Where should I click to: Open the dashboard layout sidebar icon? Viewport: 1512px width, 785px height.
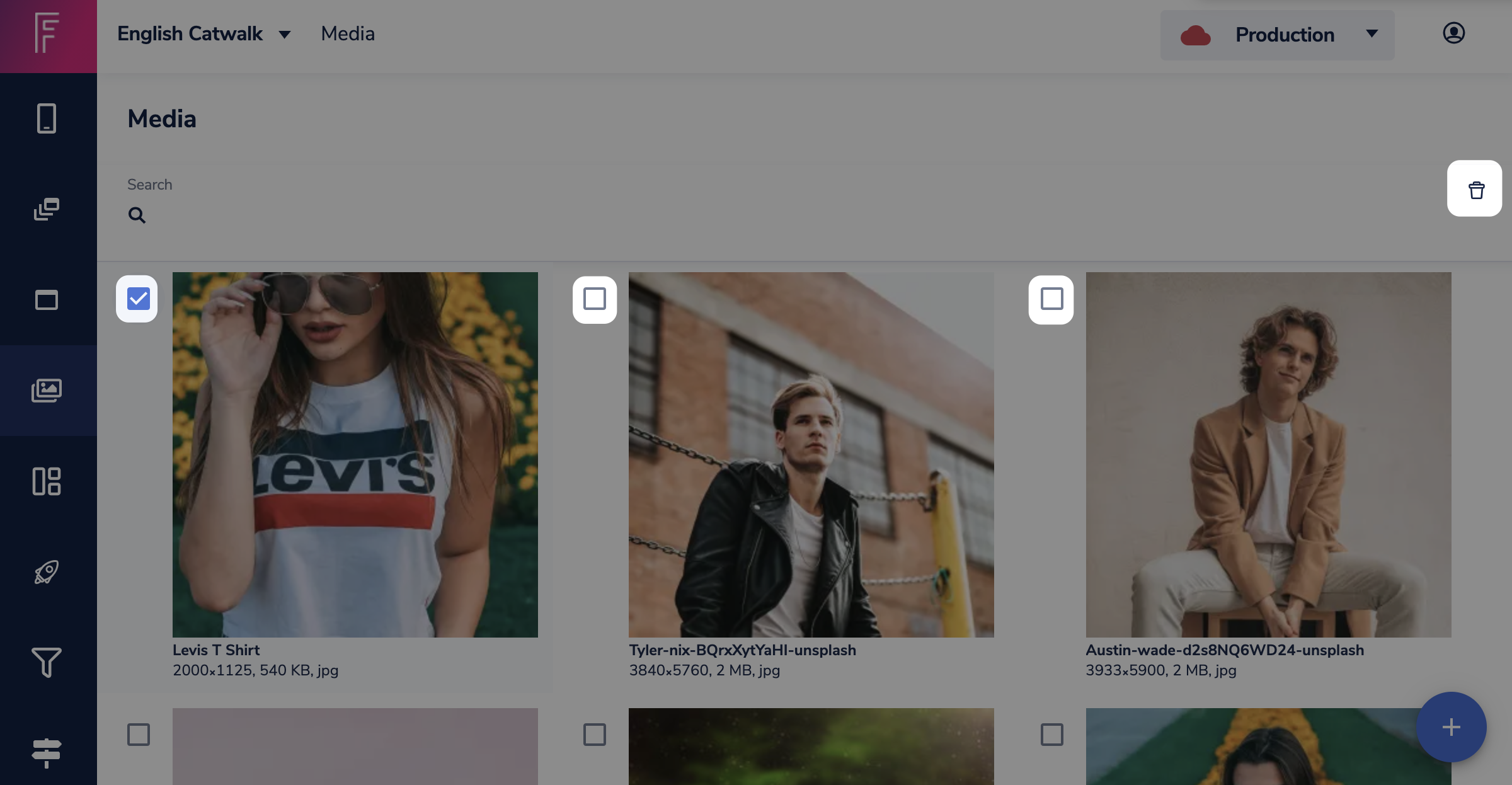47,481
